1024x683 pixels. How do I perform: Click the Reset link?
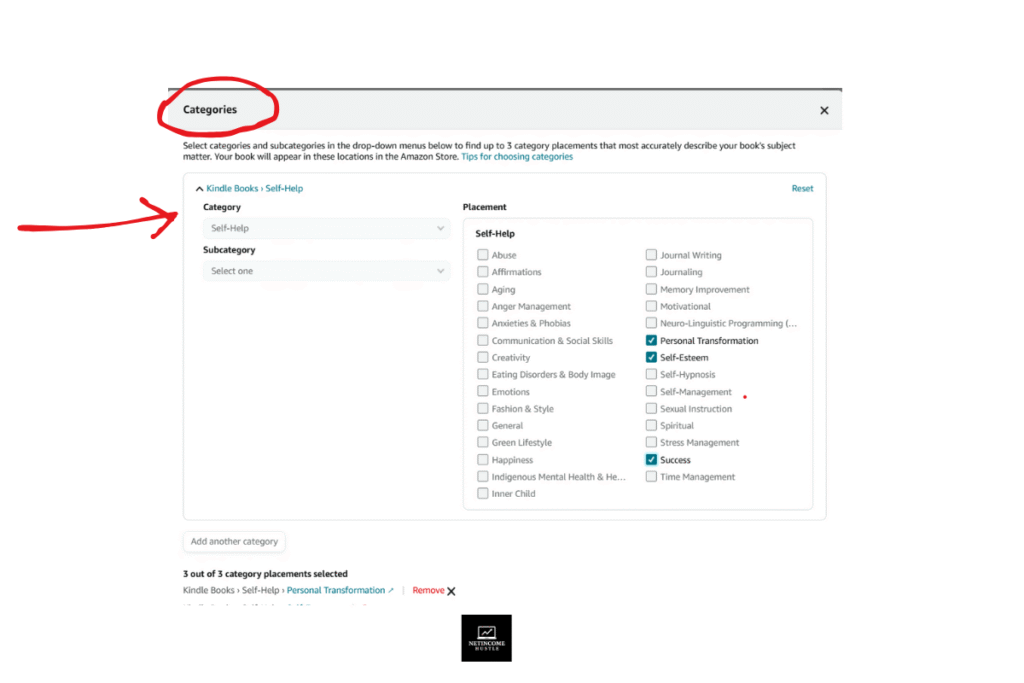point(802,188)
